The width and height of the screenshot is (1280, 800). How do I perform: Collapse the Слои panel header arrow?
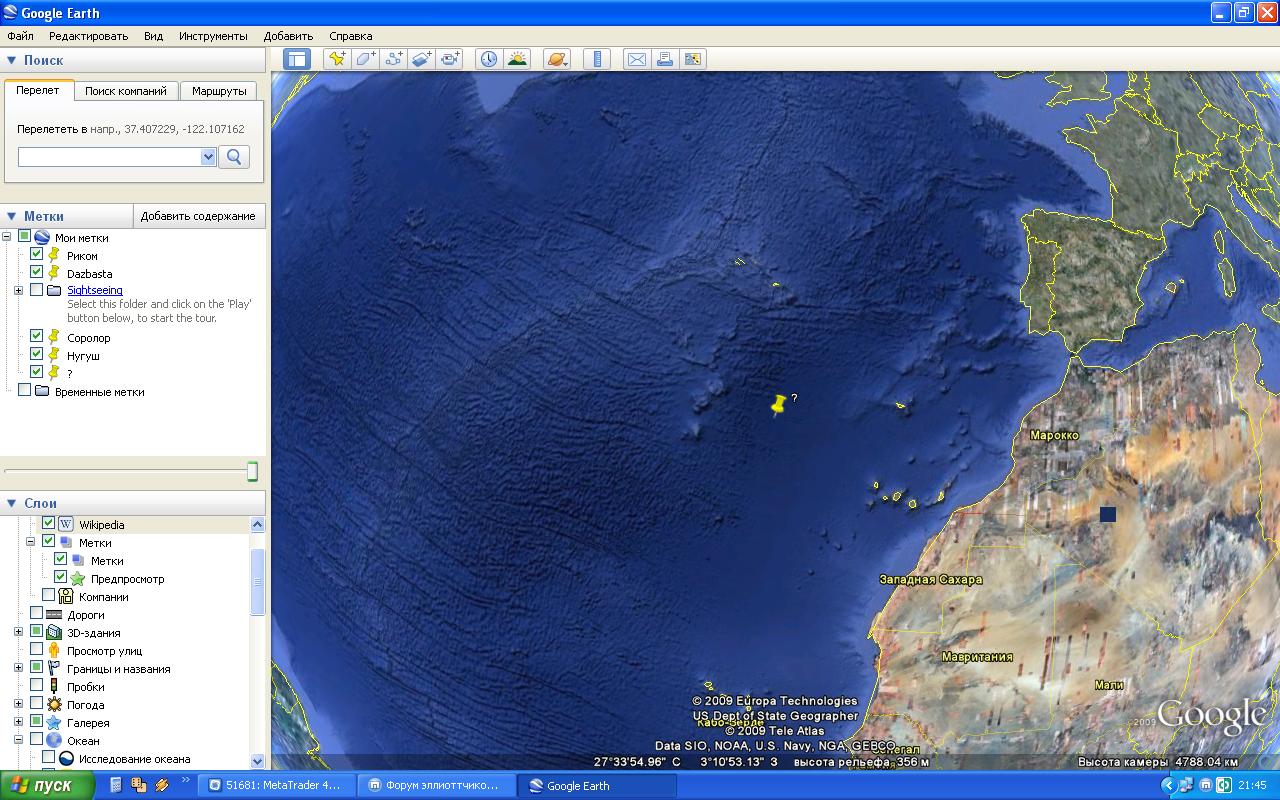(x=12, y=503)
